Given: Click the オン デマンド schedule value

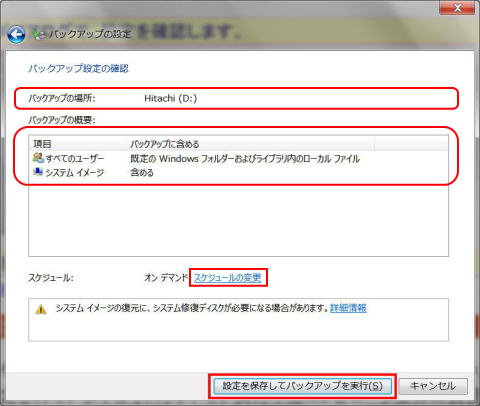Looking at the screenshot, I should tap(166, 277).
